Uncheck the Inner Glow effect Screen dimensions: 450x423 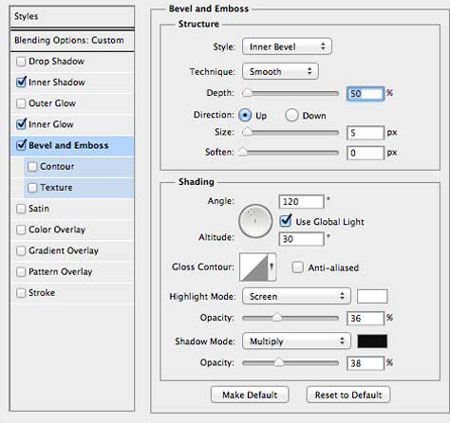[21, 124]
